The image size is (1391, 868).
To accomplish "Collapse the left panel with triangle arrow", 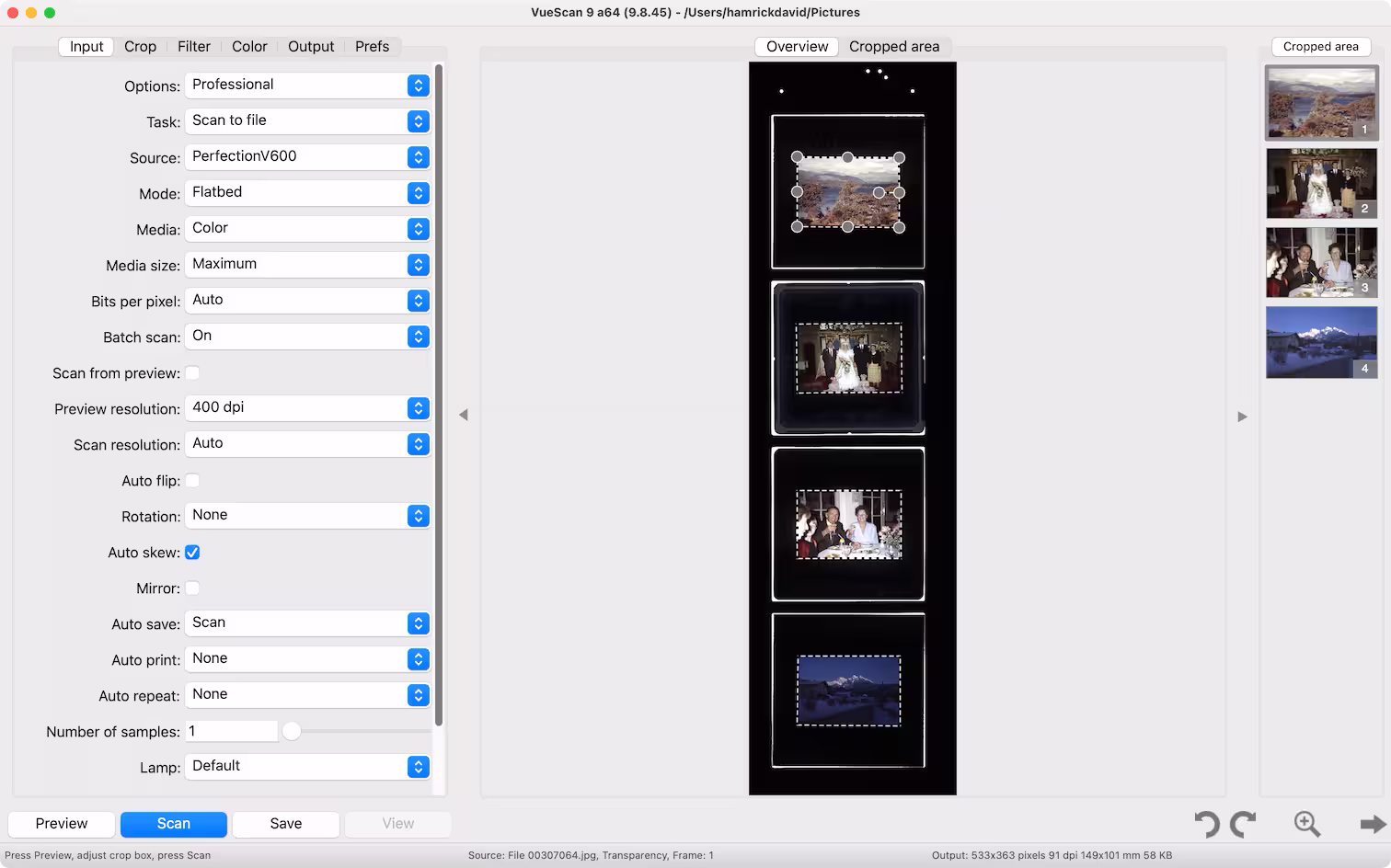I will click(464, 416).
